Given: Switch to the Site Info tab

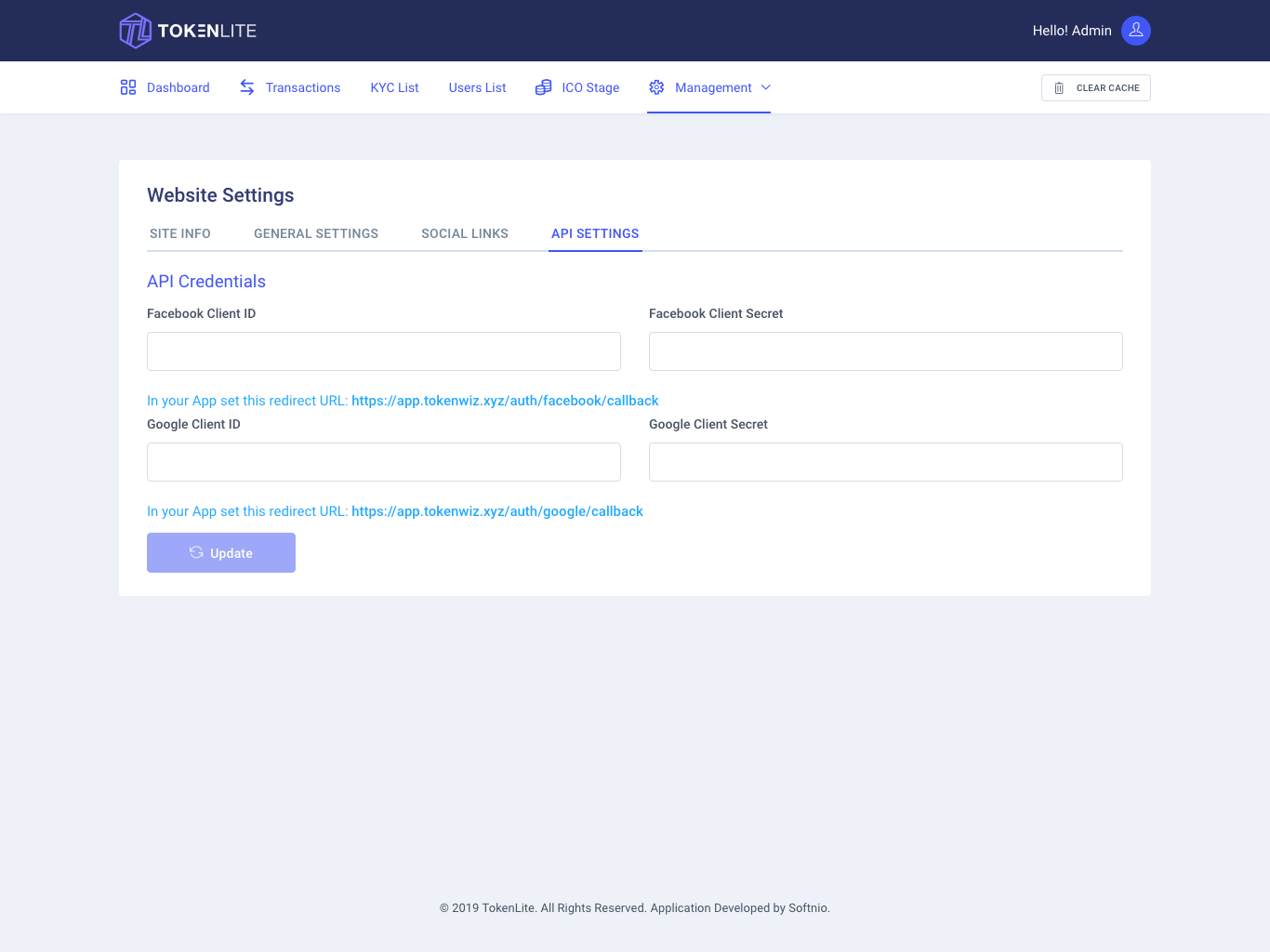Looking at the screenshot, I should [179, 233].
